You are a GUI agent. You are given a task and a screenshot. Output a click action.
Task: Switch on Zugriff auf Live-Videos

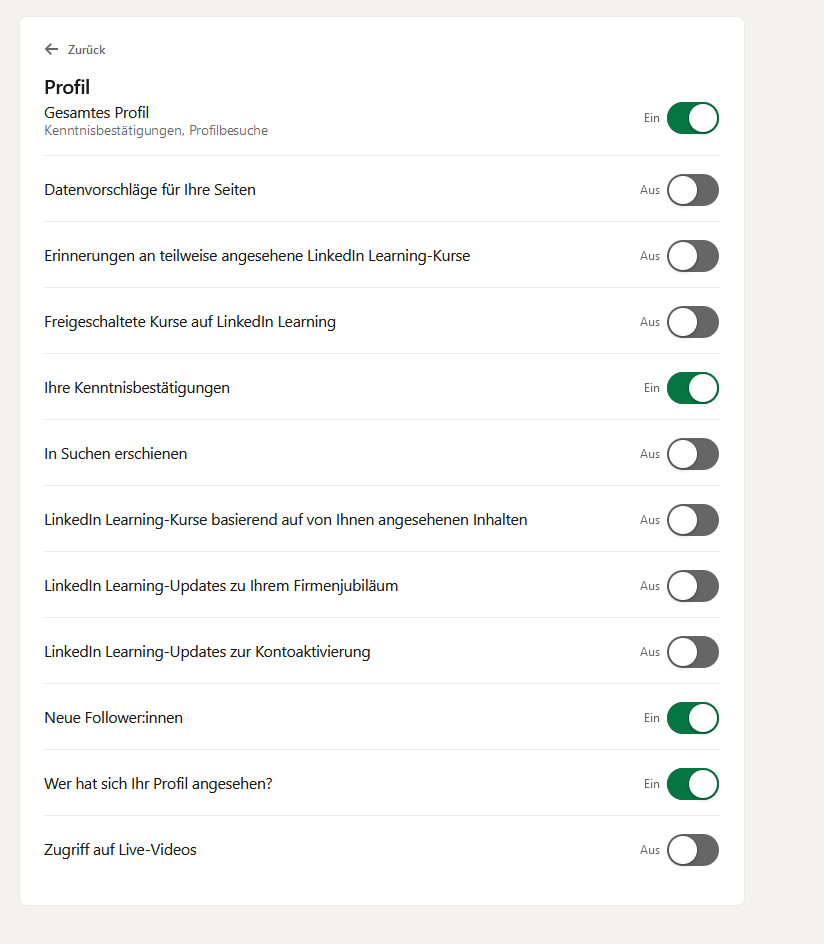692,850
